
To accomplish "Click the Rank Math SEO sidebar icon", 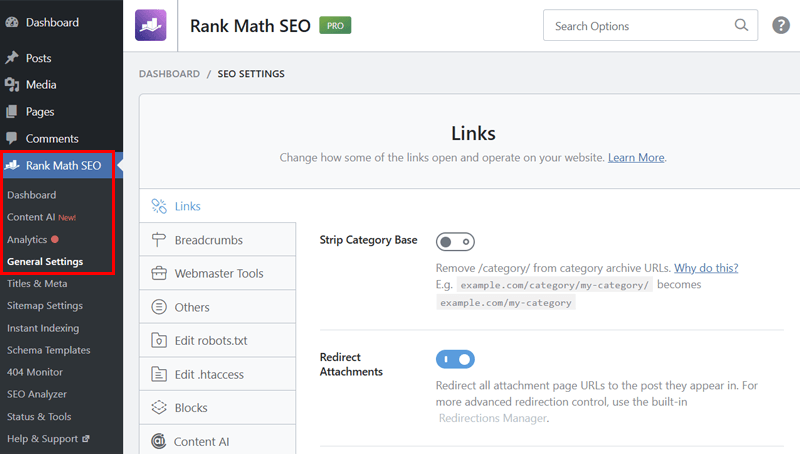I will [12, 165].
